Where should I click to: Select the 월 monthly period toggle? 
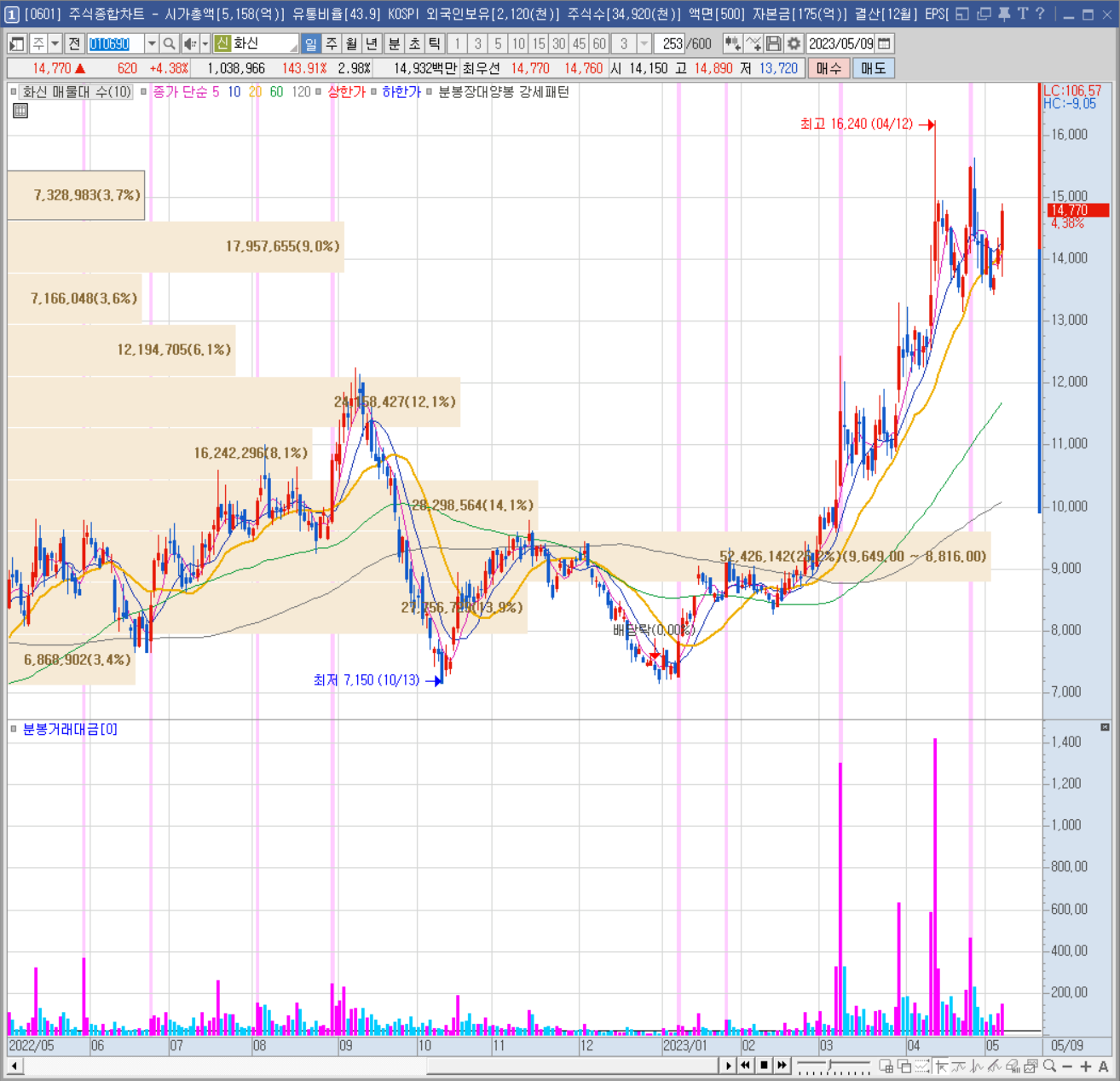pos(351,43)
